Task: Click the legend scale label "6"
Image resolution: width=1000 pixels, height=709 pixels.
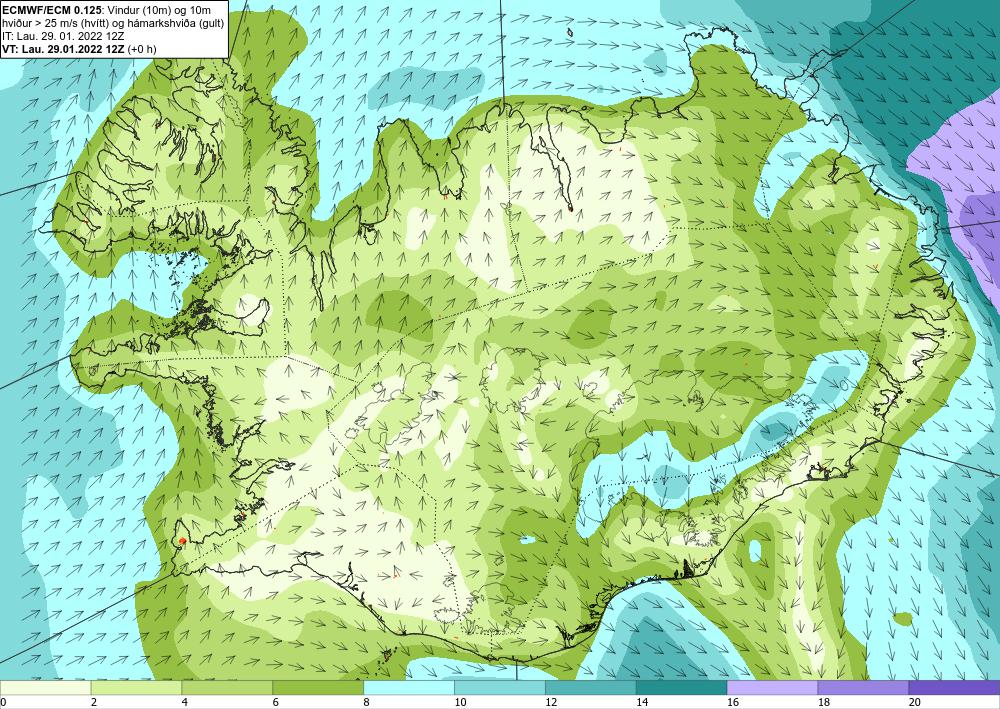Action: [276, 702]
